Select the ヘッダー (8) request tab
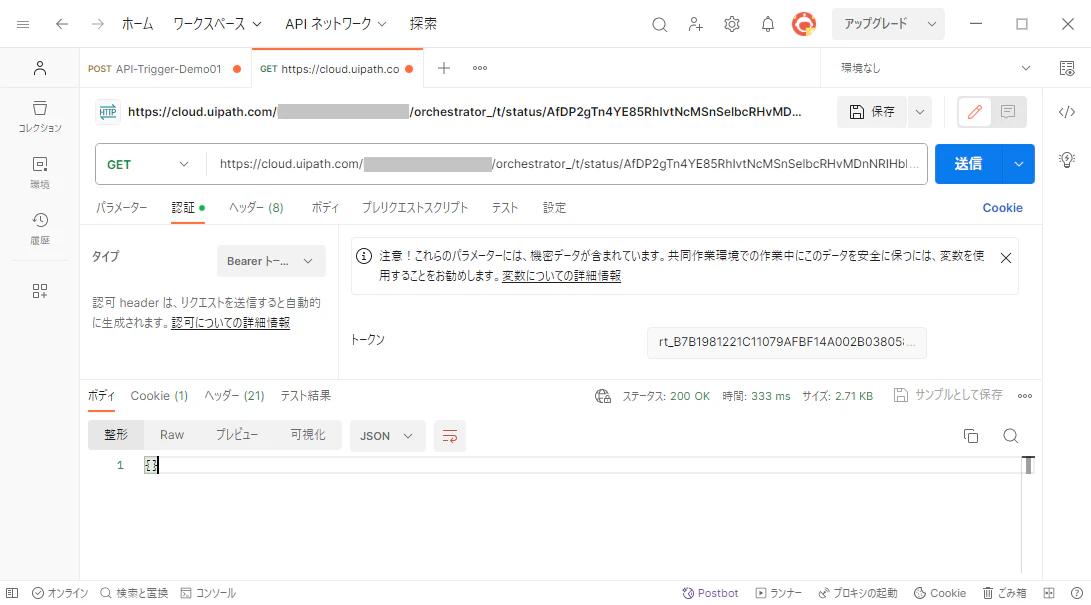Screen dimensions: 1091x605 tap(256, 208)
